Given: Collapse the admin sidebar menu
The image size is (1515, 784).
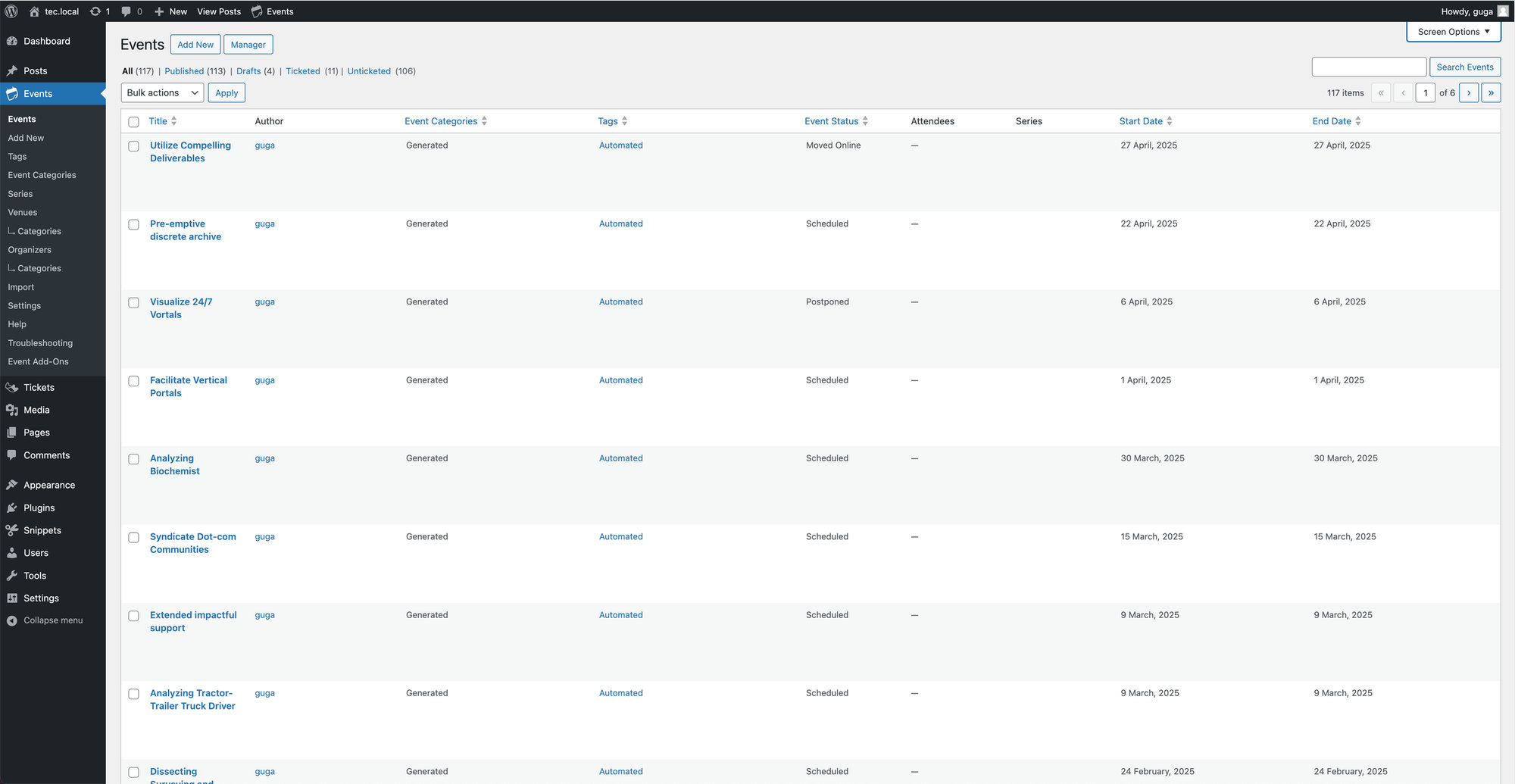Looking at the screenshot, I should [52, 620].
